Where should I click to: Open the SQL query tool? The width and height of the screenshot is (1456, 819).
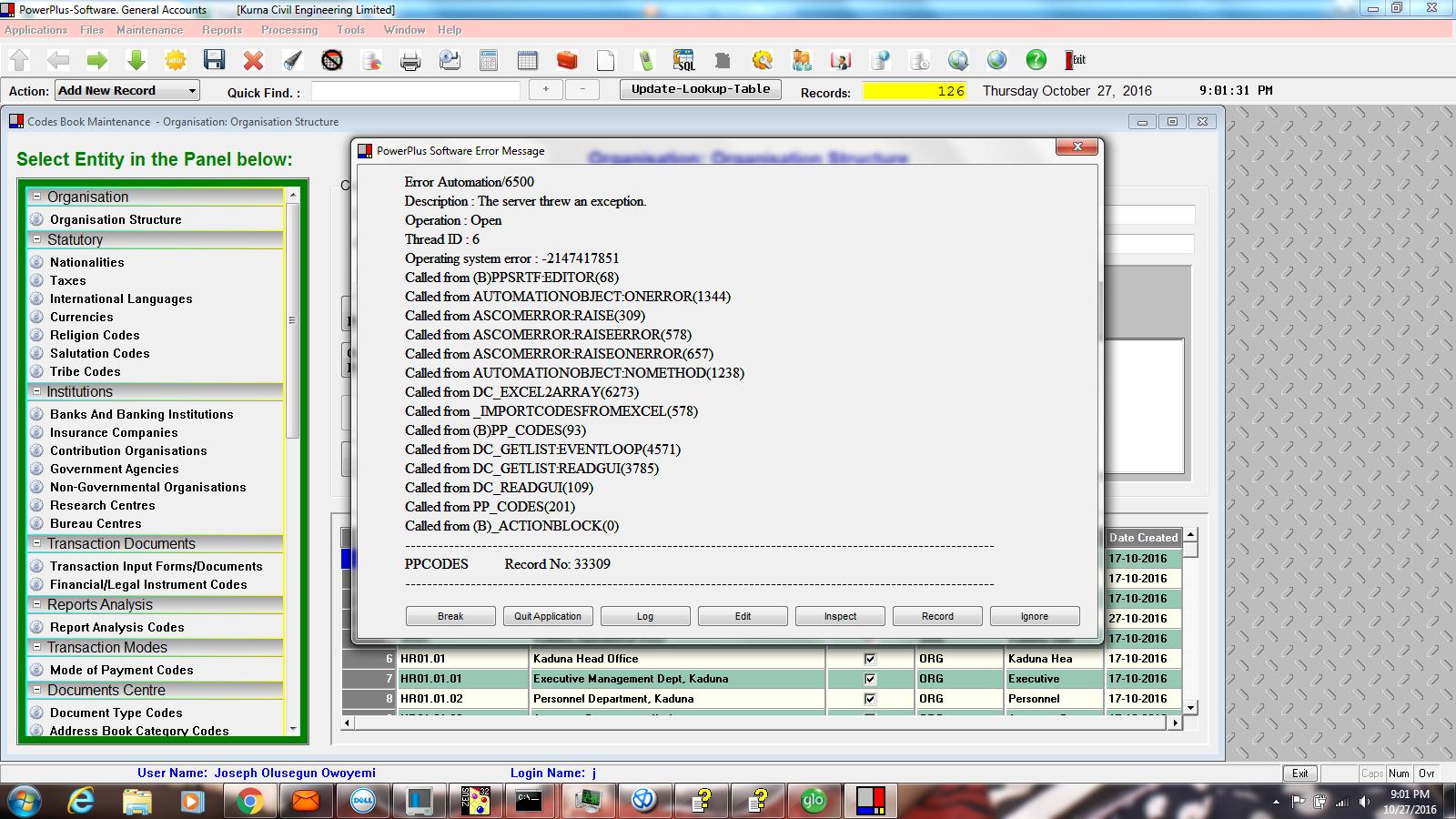pos(684,60)
